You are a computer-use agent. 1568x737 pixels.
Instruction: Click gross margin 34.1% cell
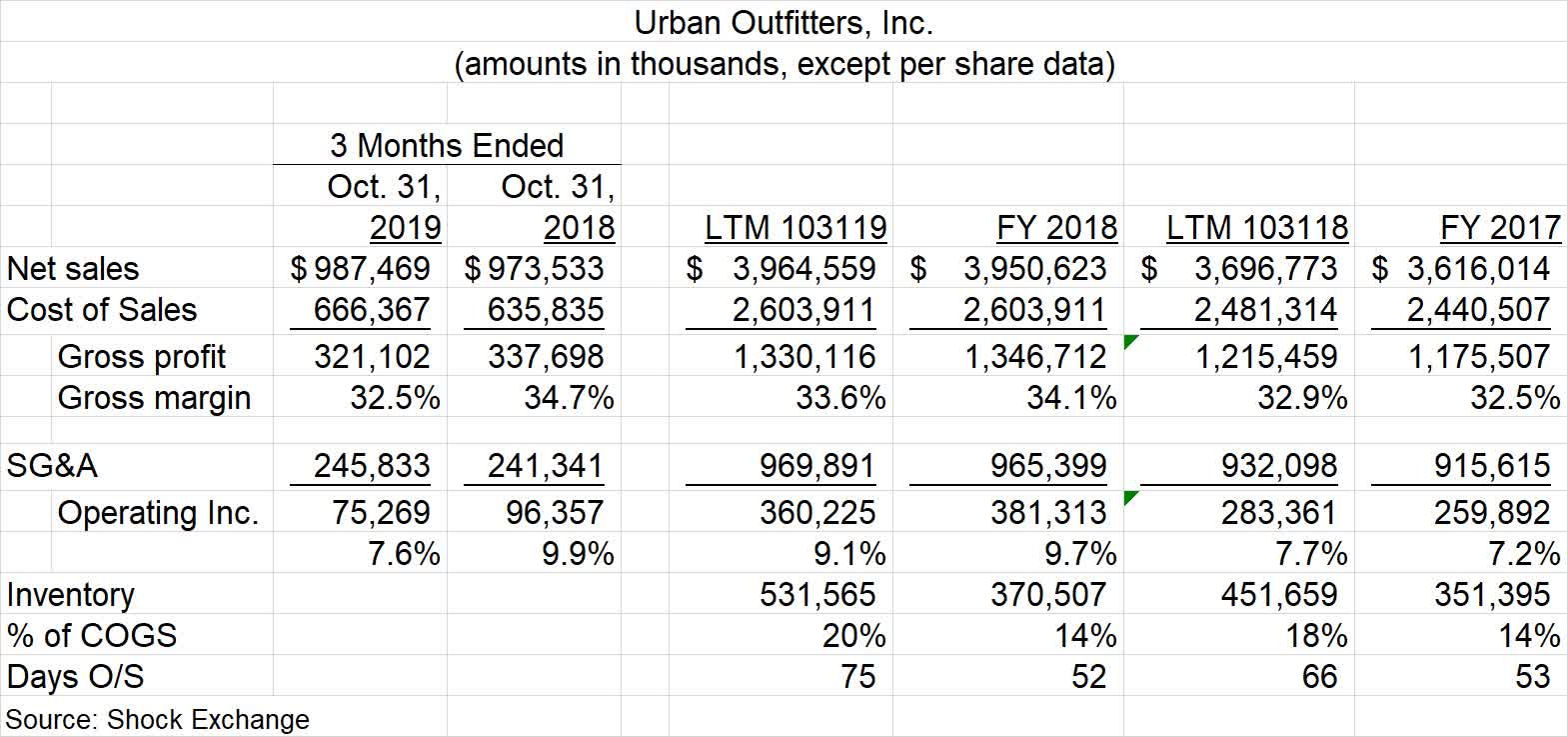[1071, 398]
